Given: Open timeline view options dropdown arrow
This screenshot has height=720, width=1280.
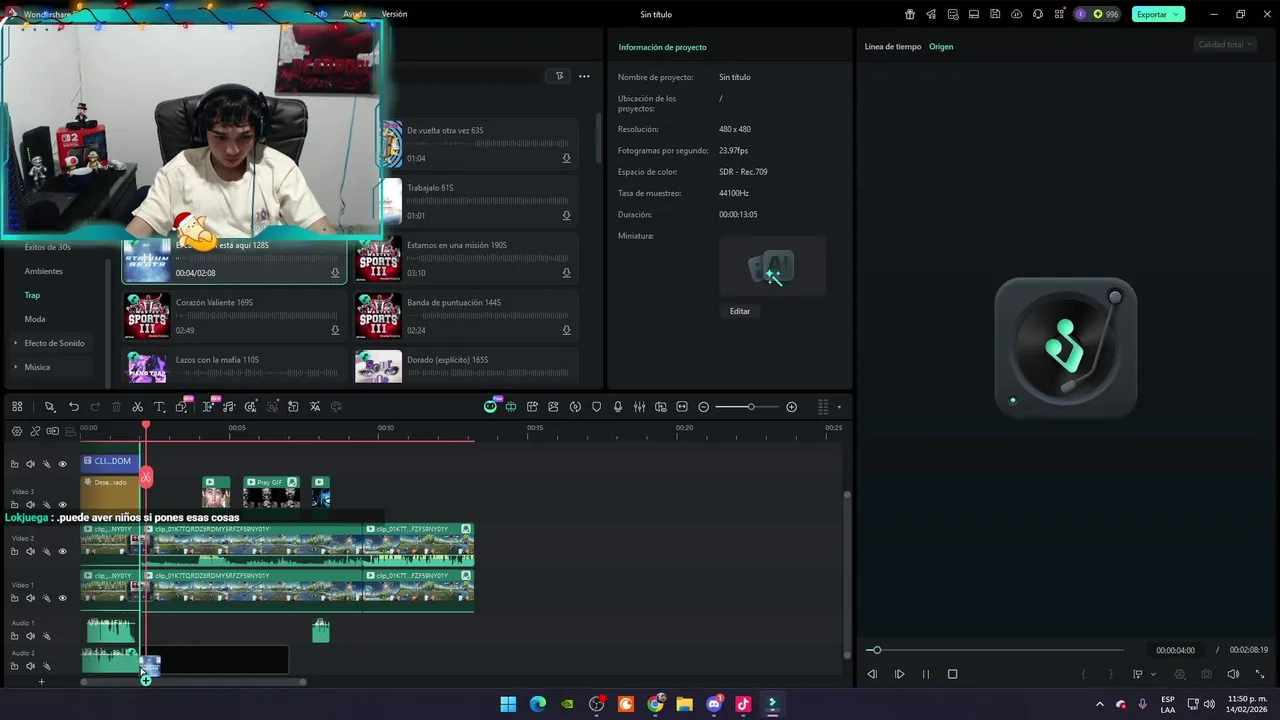Looking at the screenshot, I should 839,407.
